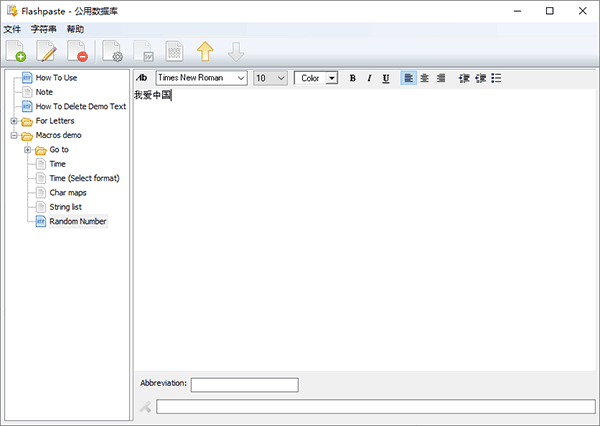Align text right
Screen dimensions: 600x426
[441, 78]
